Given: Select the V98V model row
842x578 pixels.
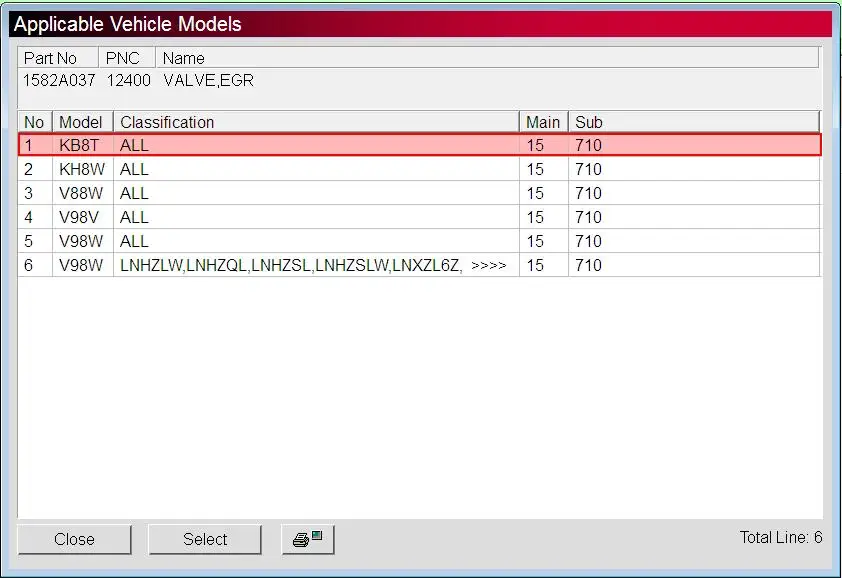Looking at the screenshot, I should click(419, 217).
